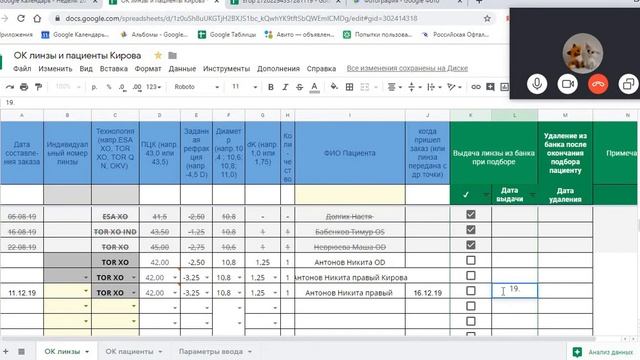This screenshot has height=360, width=640.
Task: Uncheck checkbox in Долгих Настя row
Action: [x=471, y=214]
